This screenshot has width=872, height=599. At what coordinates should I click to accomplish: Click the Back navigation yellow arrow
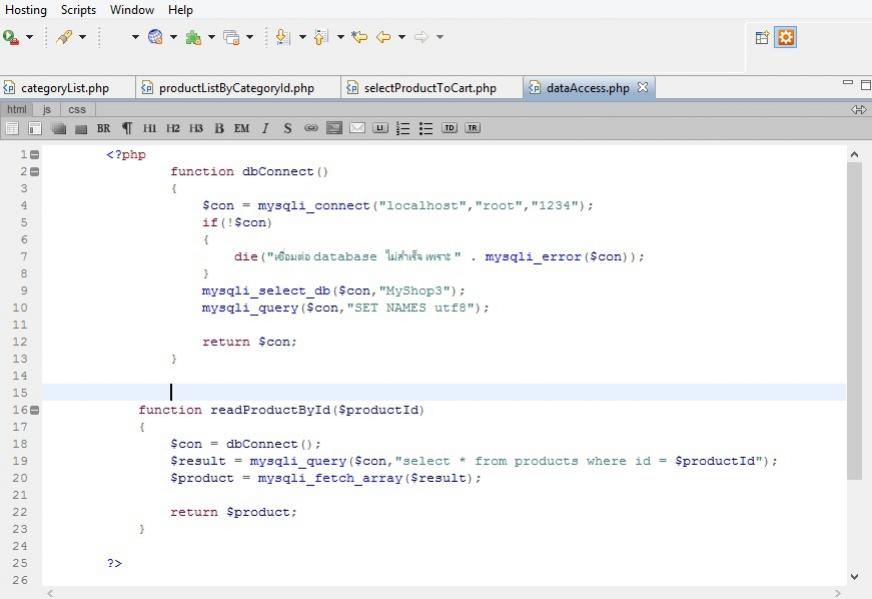[383, 37]
